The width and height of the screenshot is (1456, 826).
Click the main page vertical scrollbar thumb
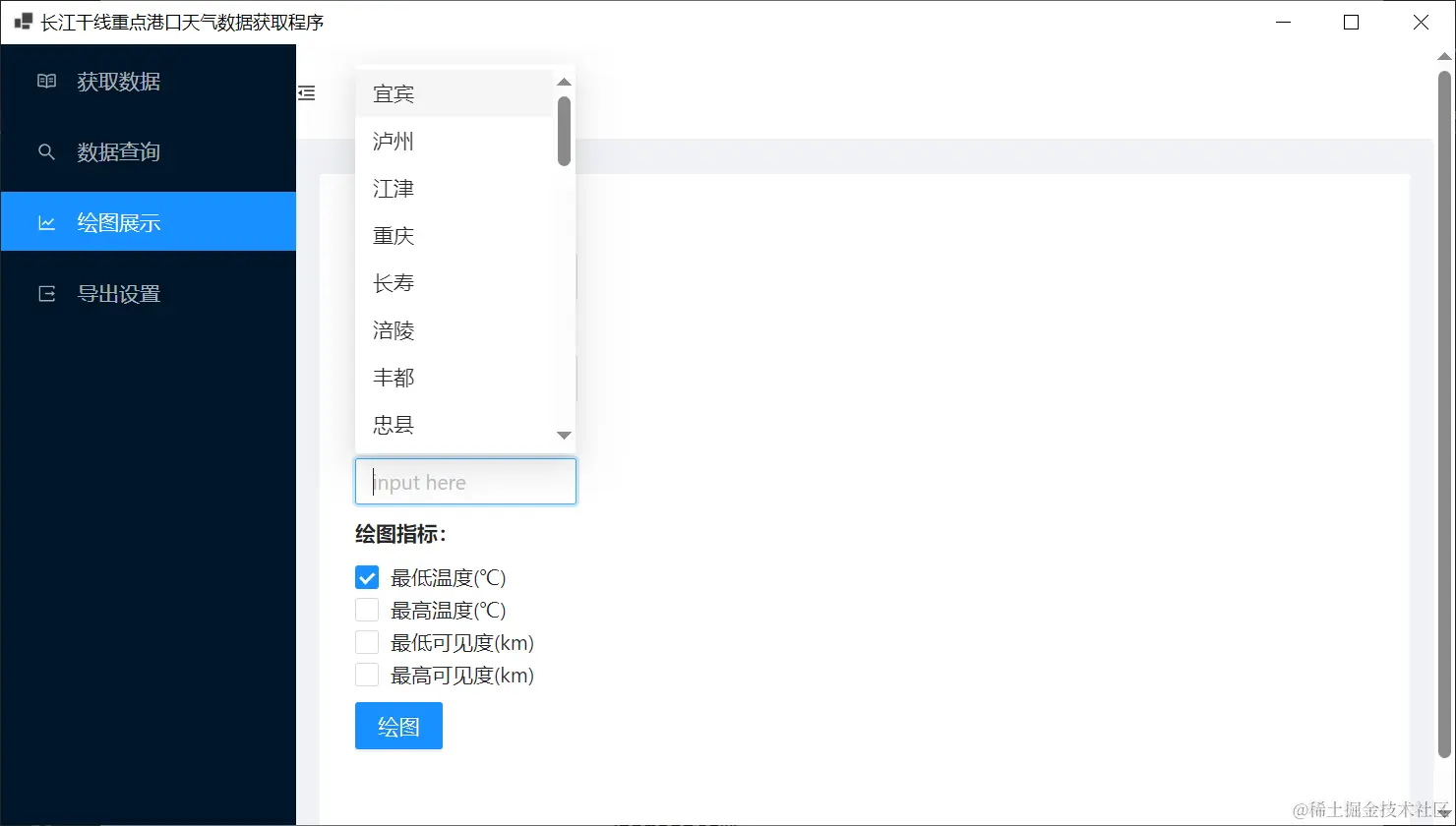pyautogui.click(x=1444, y=413)
